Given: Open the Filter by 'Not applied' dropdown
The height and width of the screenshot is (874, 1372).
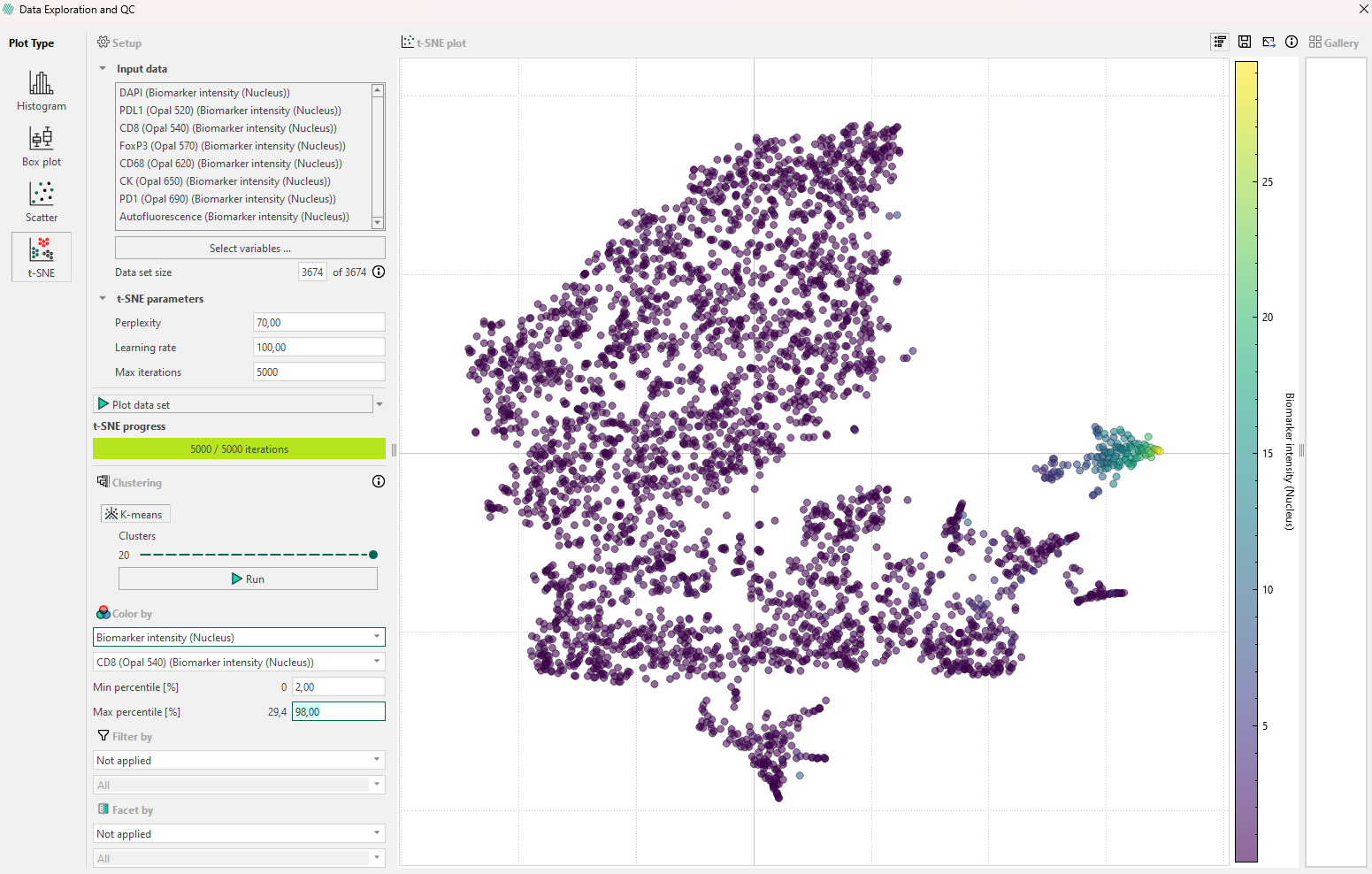Looking at the screenshot, I should tap(239, 760).
